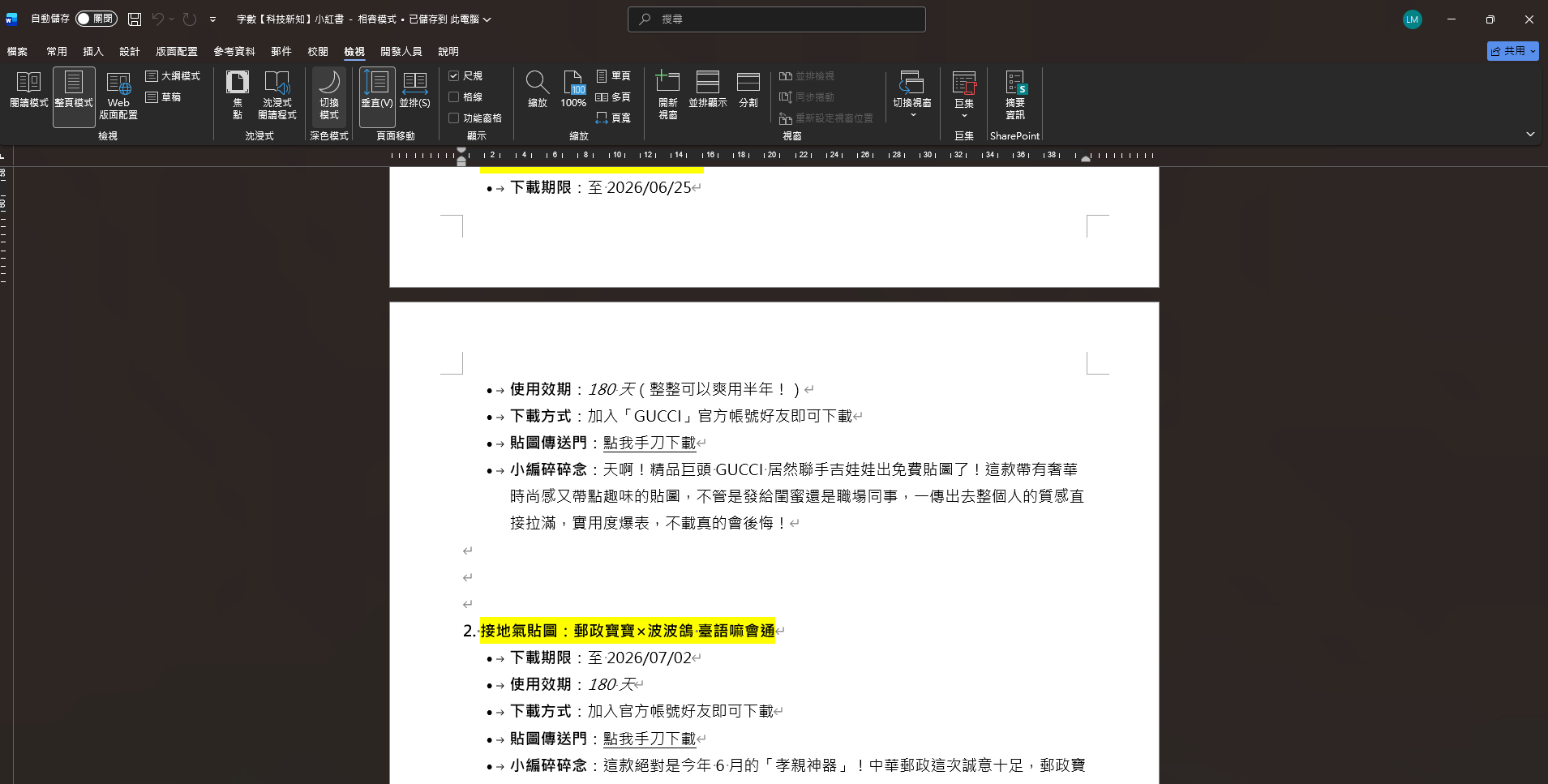Click text 加入「GUCCI」官方帳號好友即可下載

(720, 417)
